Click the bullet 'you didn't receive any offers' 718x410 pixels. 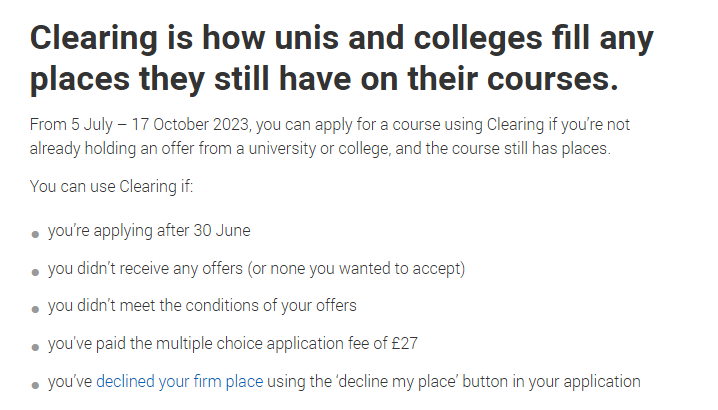tap(256, 268)
